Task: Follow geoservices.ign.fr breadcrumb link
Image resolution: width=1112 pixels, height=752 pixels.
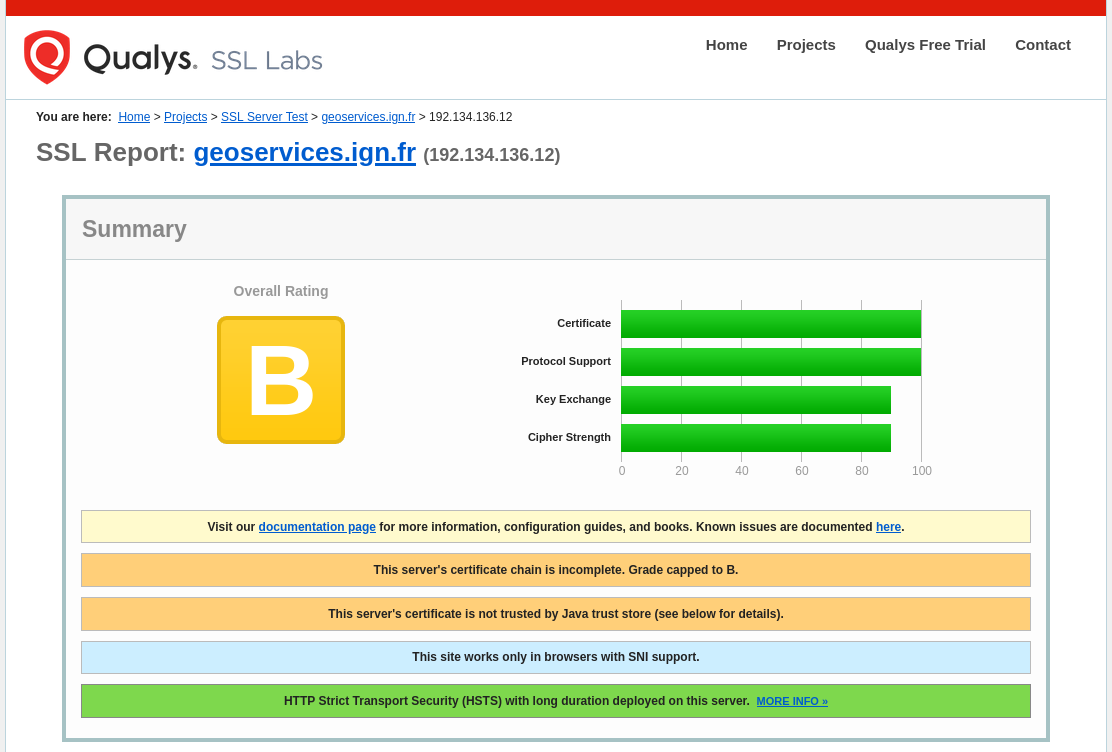Action: tap(368, 116)
